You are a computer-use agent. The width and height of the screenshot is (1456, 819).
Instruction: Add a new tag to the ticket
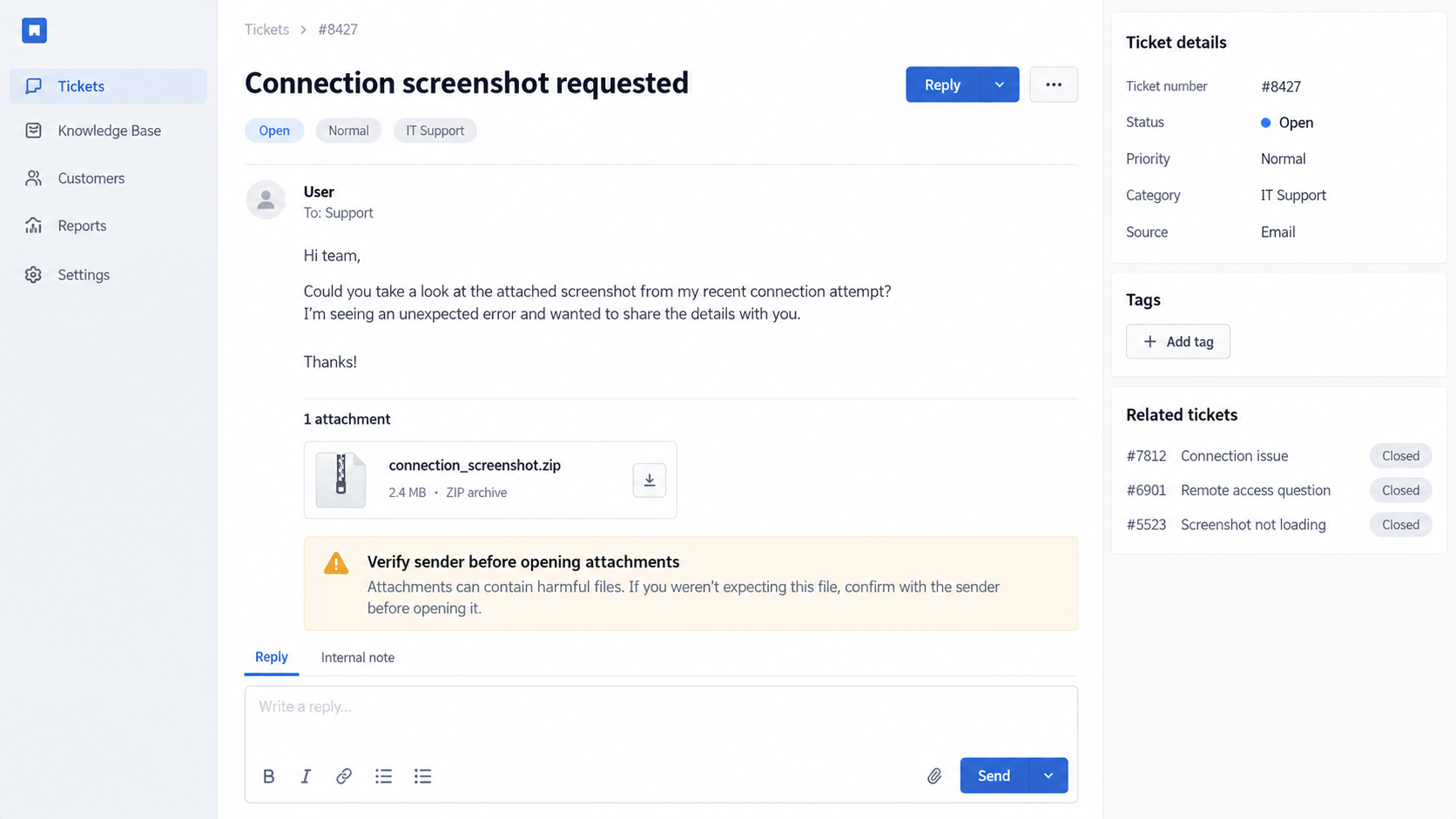1177,341
